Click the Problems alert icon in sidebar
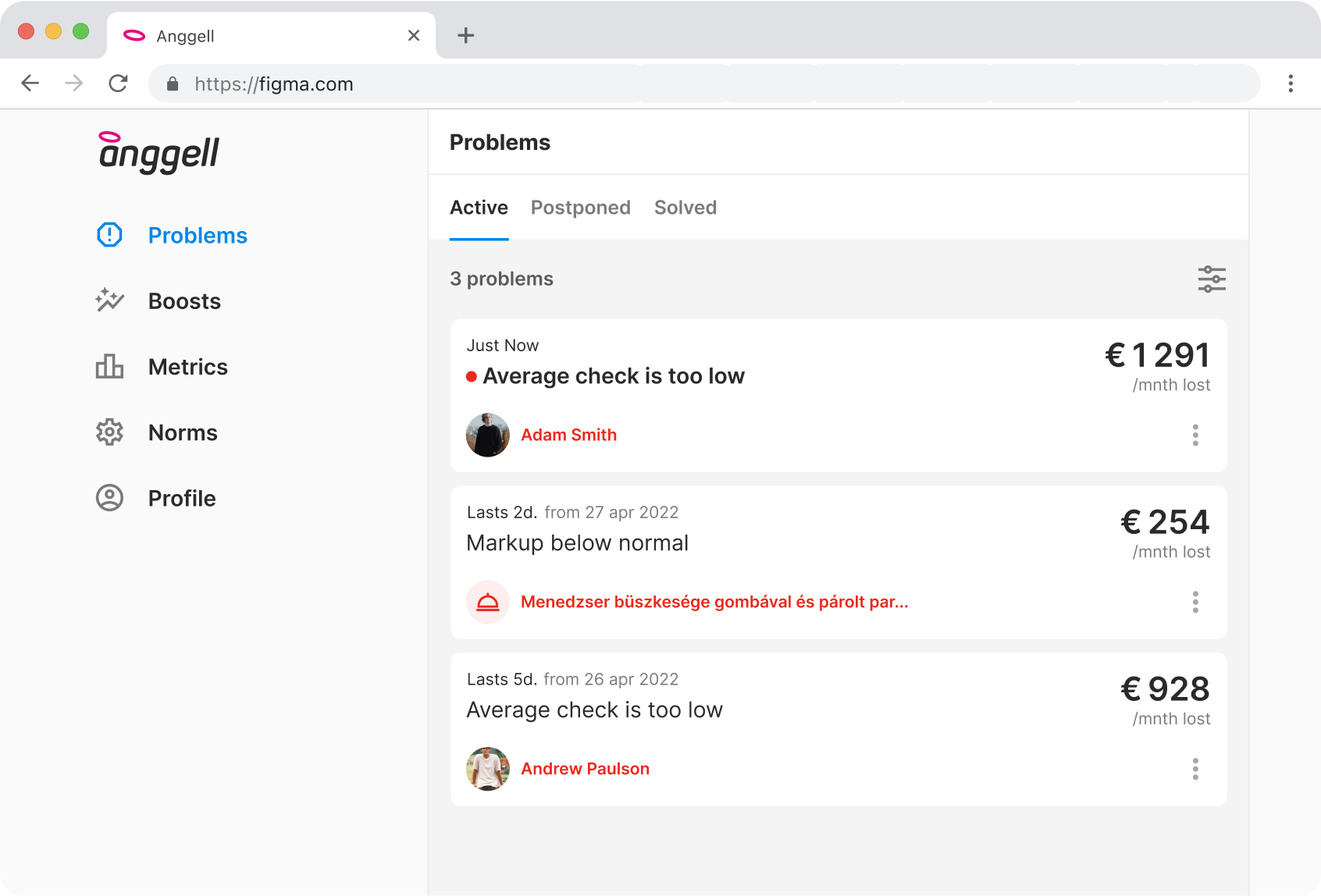The height and width of the screenshot is (896, 1321). [109, 235]
